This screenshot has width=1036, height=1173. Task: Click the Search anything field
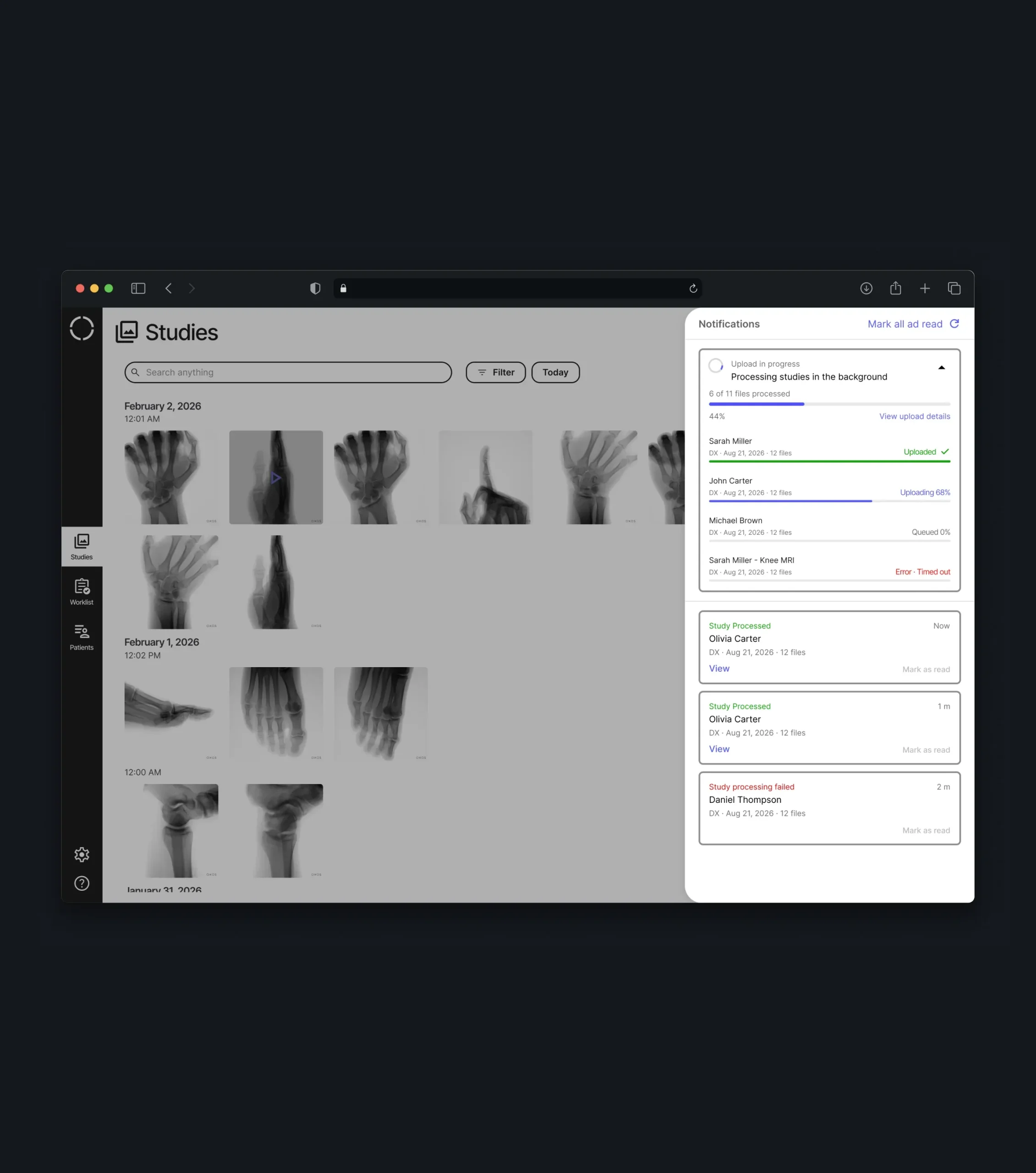point(288,373)
